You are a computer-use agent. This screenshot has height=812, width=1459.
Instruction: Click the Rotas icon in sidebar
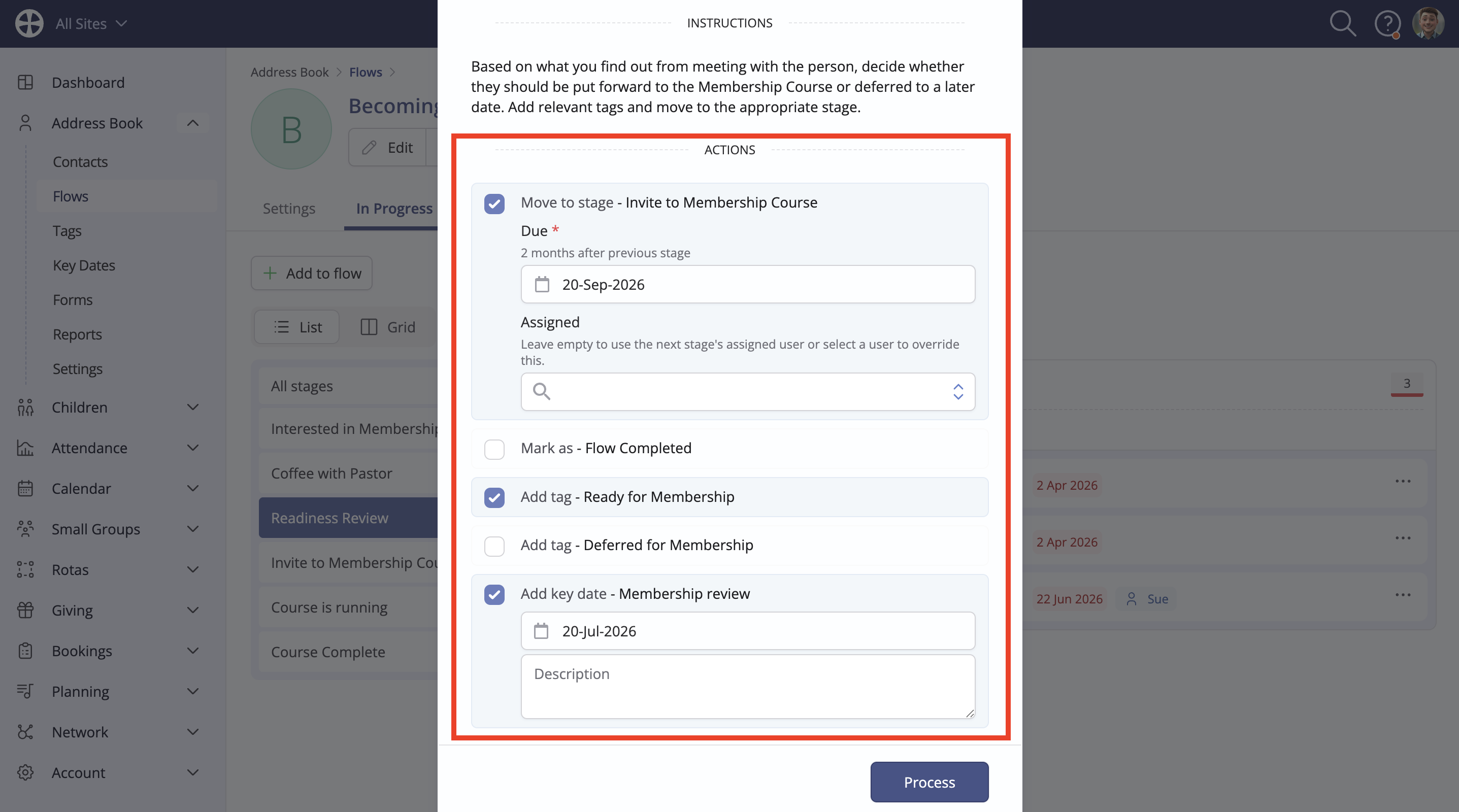(25, 569)
